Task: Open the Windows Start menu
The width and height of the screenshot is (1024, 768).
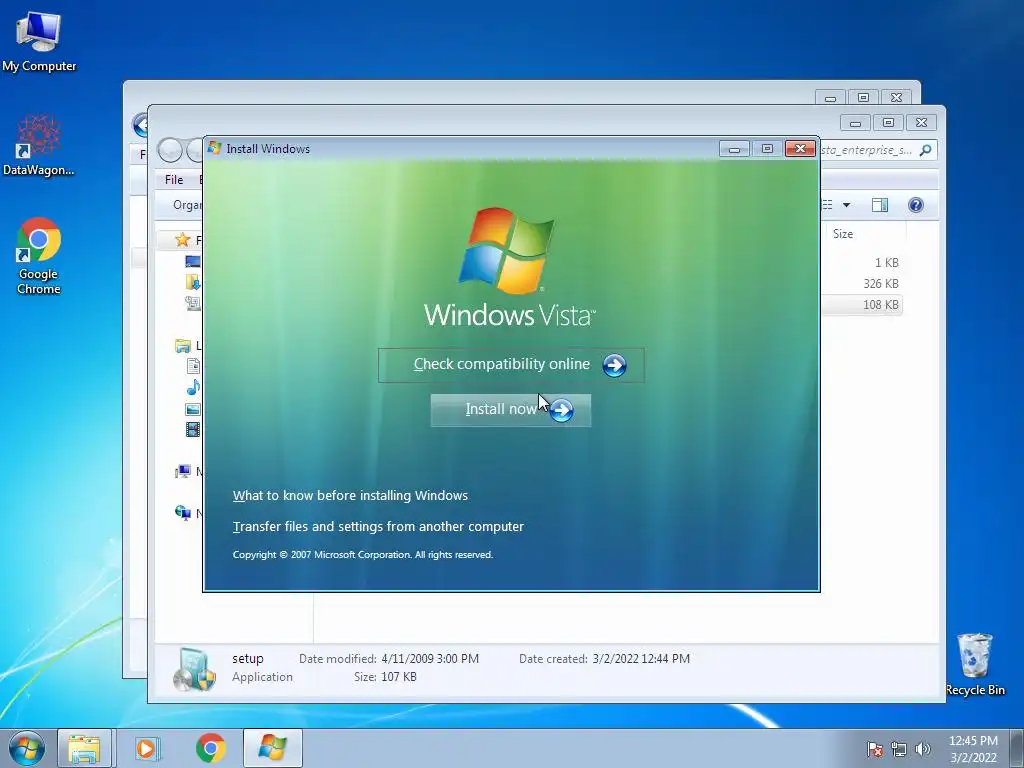Action: [x=26, y=748]
